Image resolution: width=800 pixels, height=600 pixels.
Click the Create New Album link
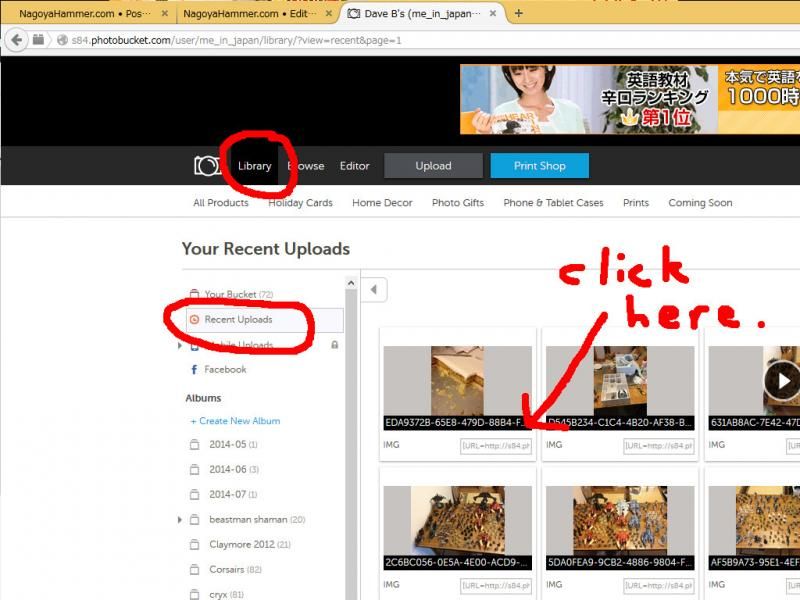235,421
